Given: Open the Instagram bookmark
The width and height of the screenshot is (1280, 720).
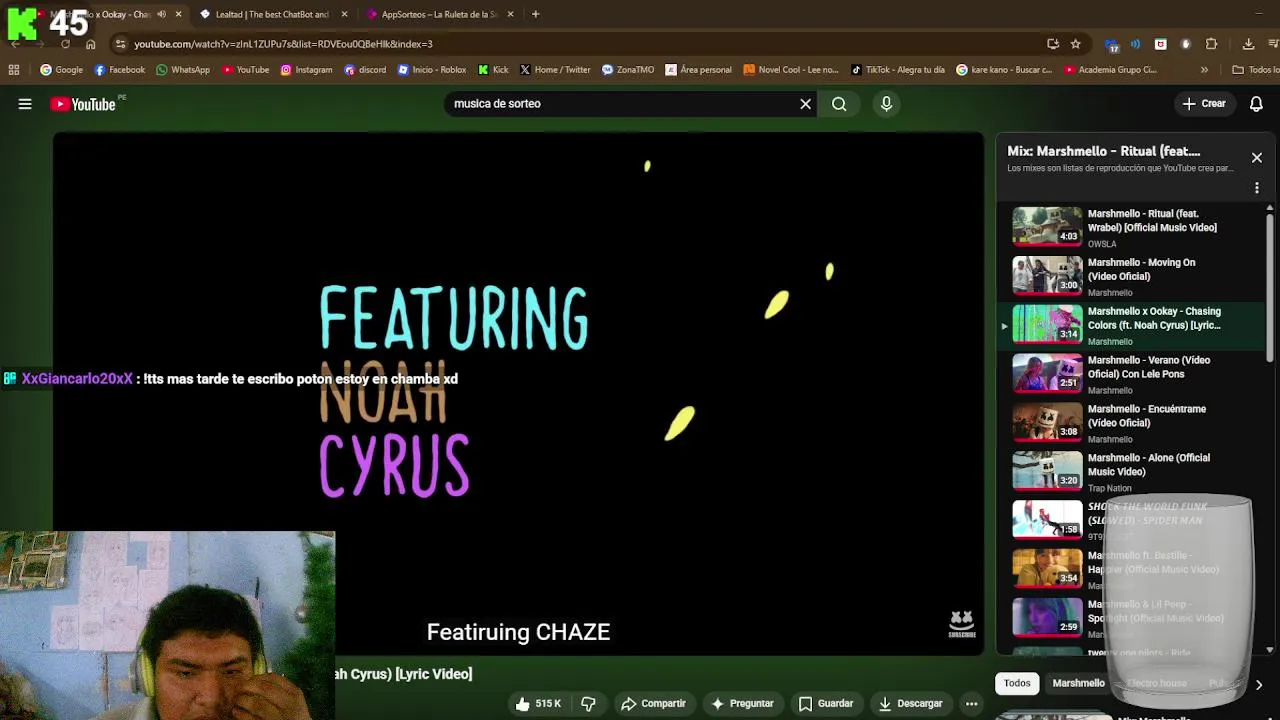Looking at the screenshot, I should pos(306,70).
